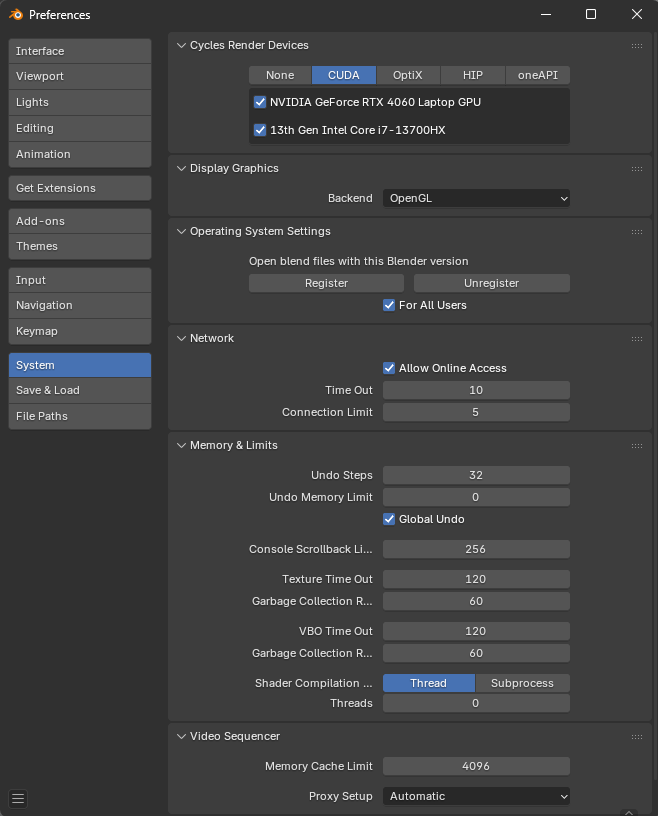Minimize the Preferences window
The height and width of the screenshot is (816, 658).
[546, 14]
